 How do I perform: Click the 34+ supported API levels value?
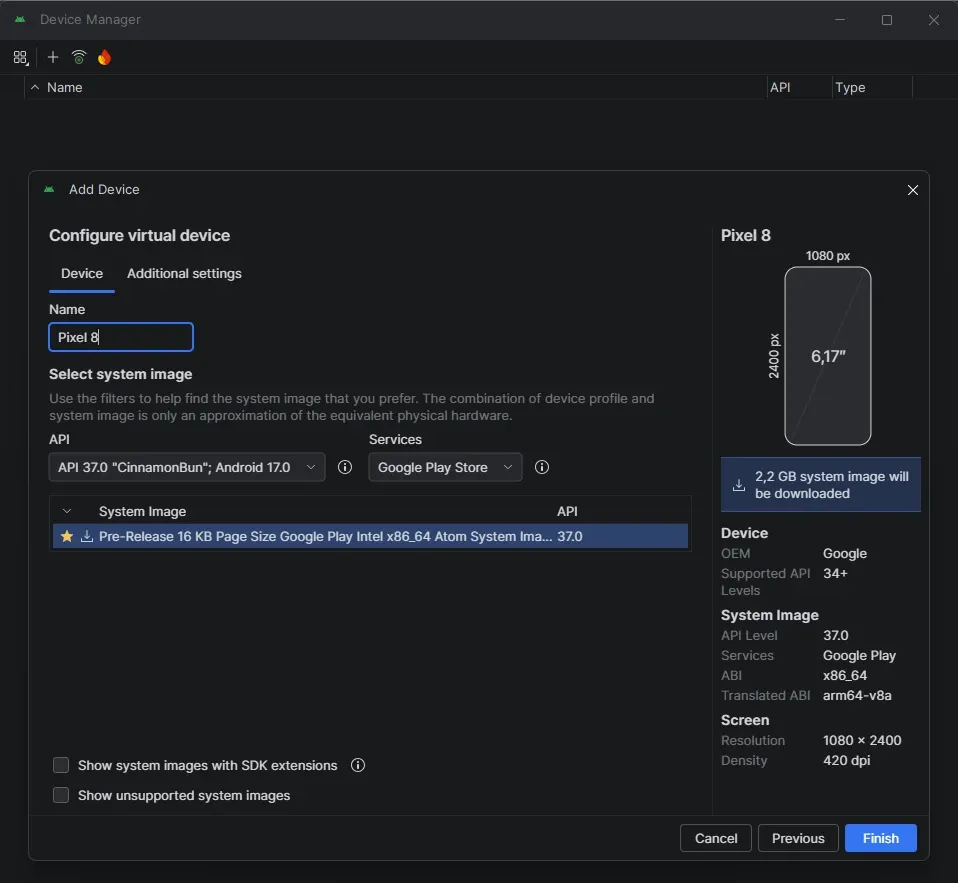pyautogui.click(x=835, y=573)
